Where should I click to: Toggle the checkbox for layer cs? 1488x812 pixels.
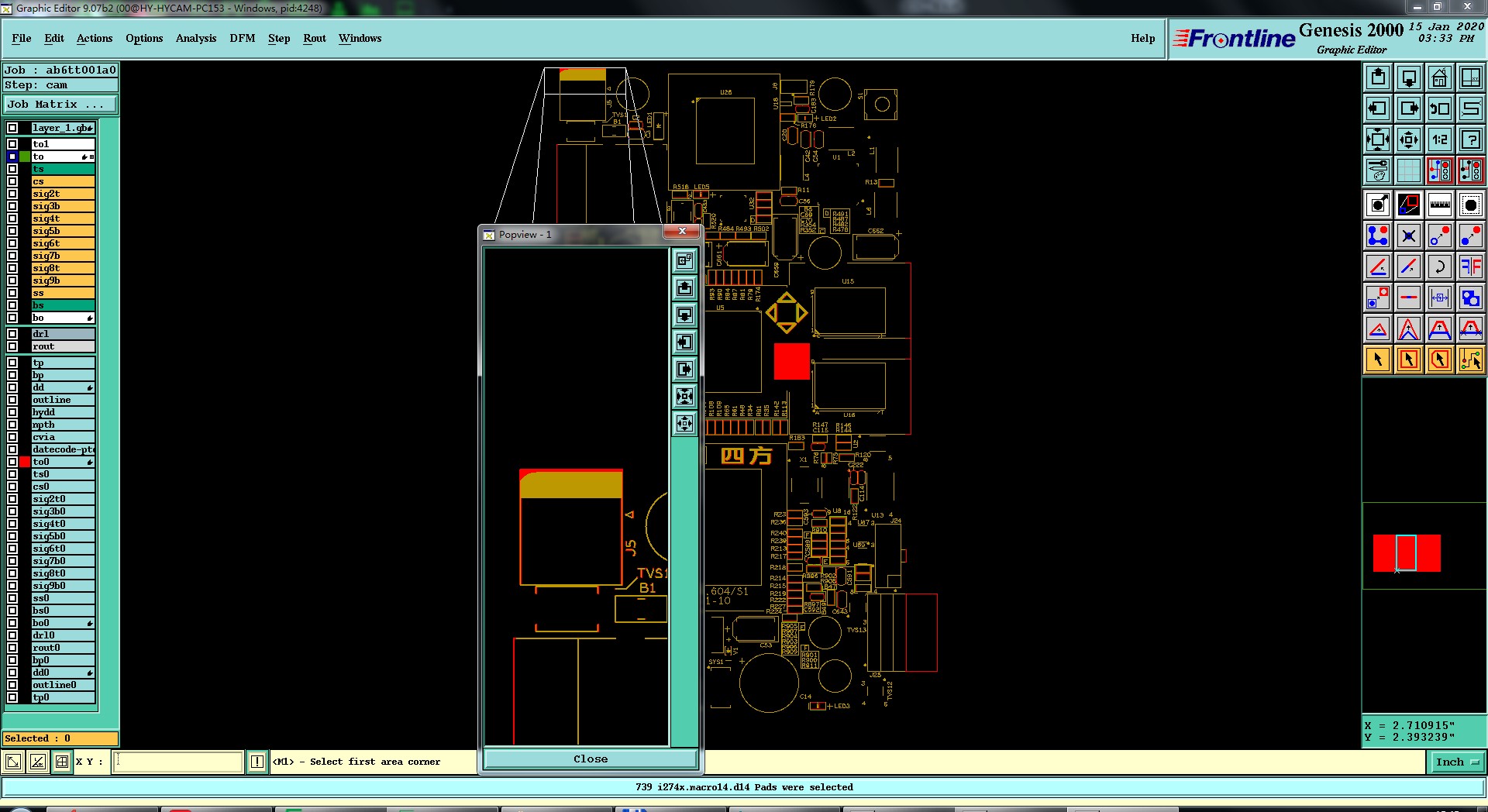click(12, 181)
